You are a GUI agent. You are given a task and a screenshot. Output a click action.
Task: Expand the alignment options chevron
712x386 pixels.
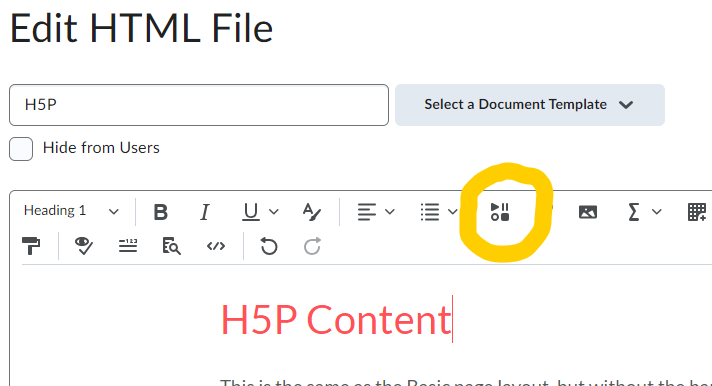(390, 212)
